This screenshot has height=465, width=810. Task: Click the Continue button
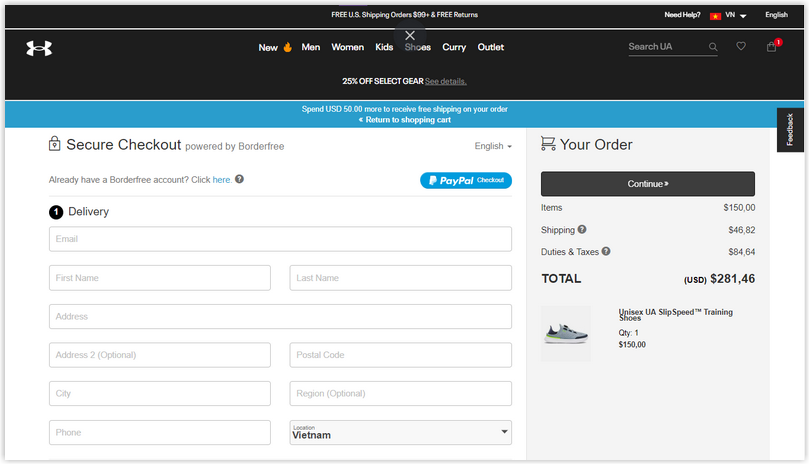(x=648, y=184)
